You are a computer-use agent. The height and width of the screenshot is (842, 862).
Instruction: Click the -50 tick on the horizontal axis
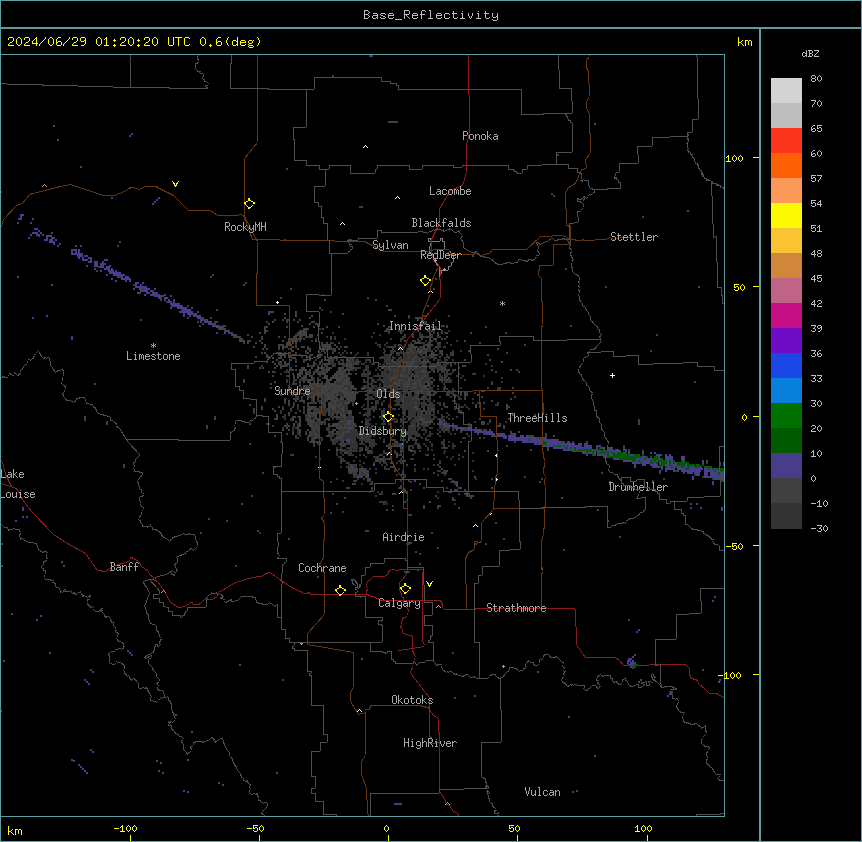(x=255, y=828)
